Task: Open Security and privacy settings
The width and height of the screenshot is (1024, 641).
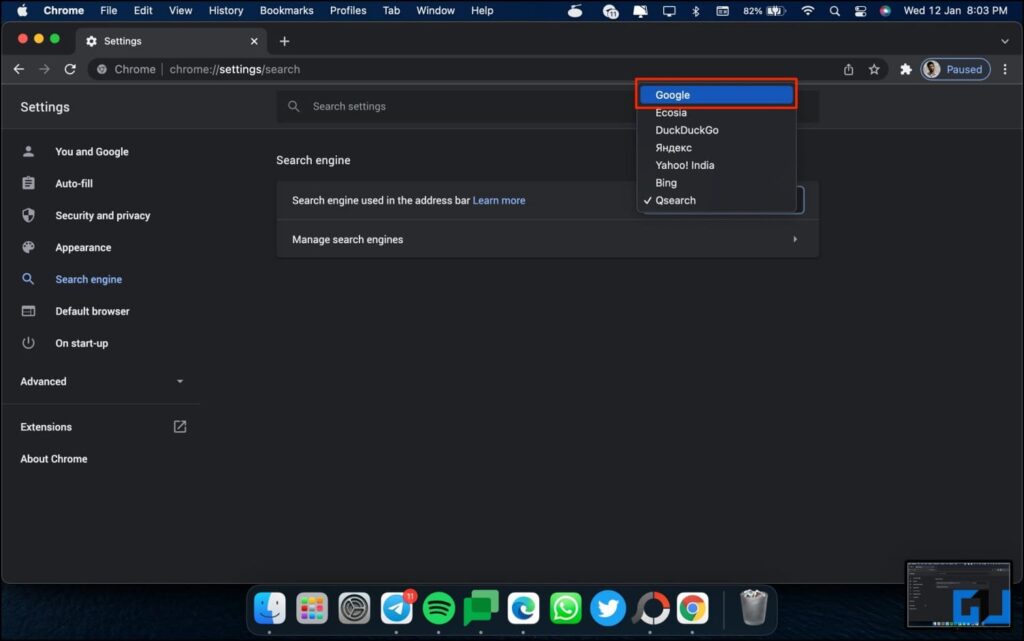Action: pyautogui.click(x=103, y=215)
